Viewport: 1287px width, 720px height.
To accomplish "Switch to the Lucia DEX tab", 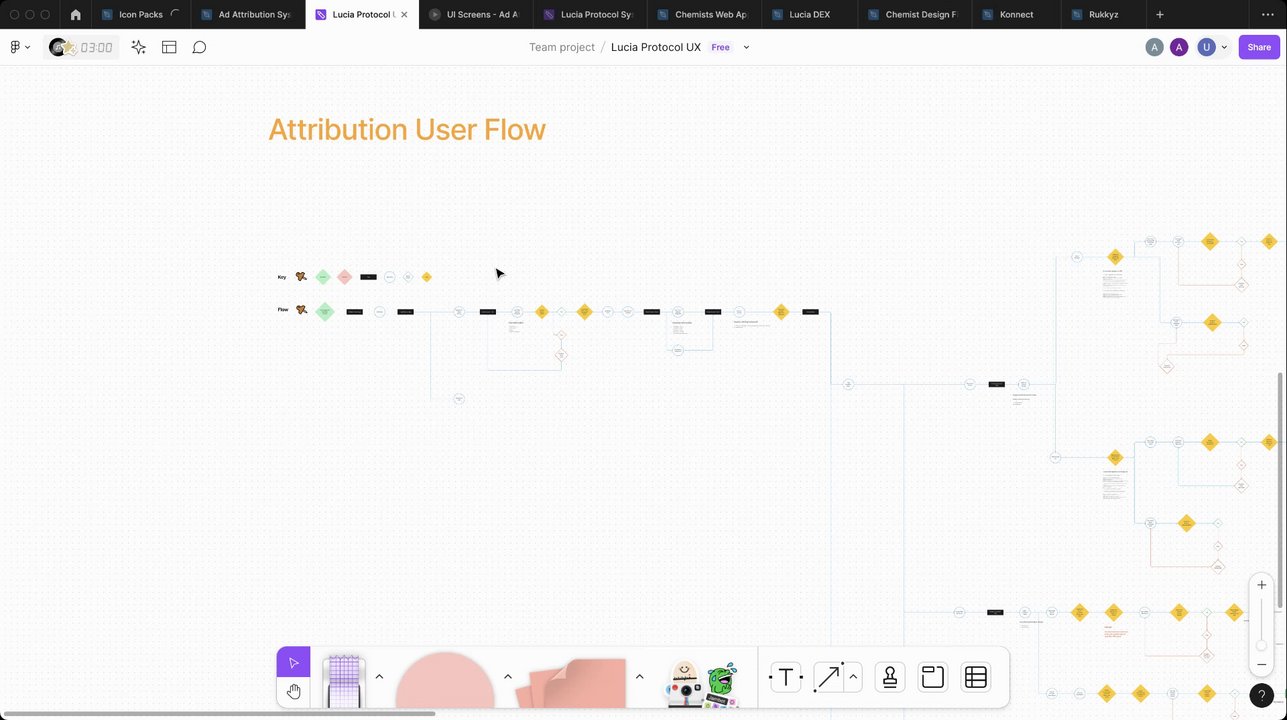I will tap(809, 15).
